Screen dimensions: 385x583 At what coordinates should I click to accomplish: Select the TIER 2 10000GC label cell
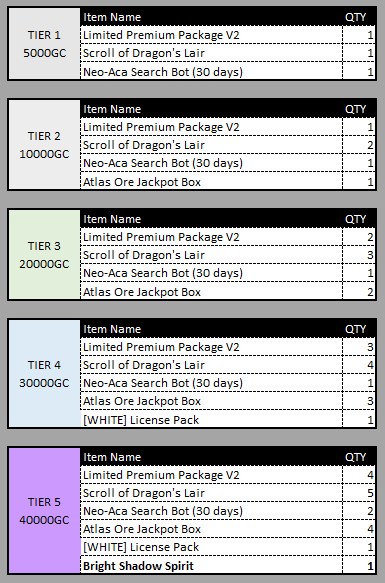click(x=44, y=145)
